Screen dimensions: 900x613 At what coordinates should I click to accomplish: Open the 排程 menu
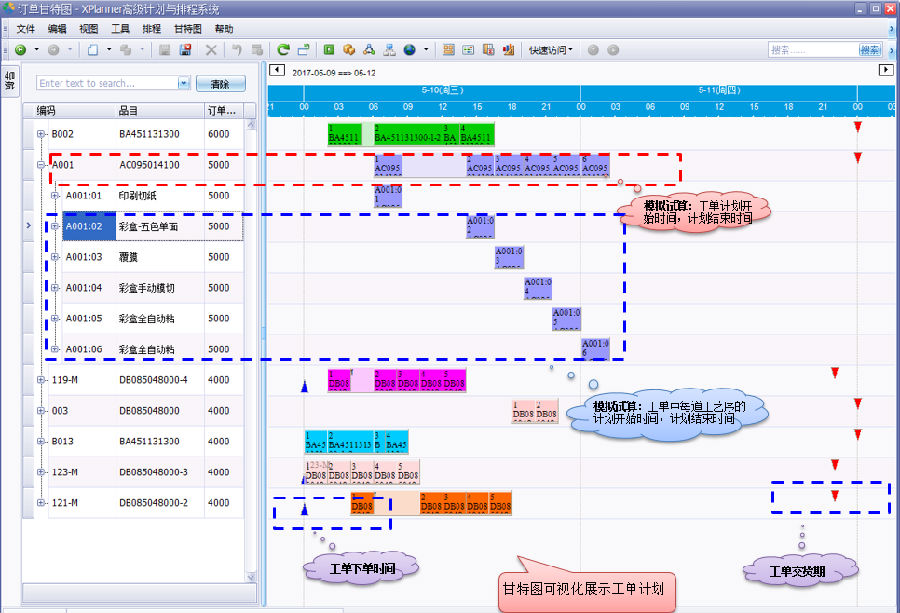[152, 29]
